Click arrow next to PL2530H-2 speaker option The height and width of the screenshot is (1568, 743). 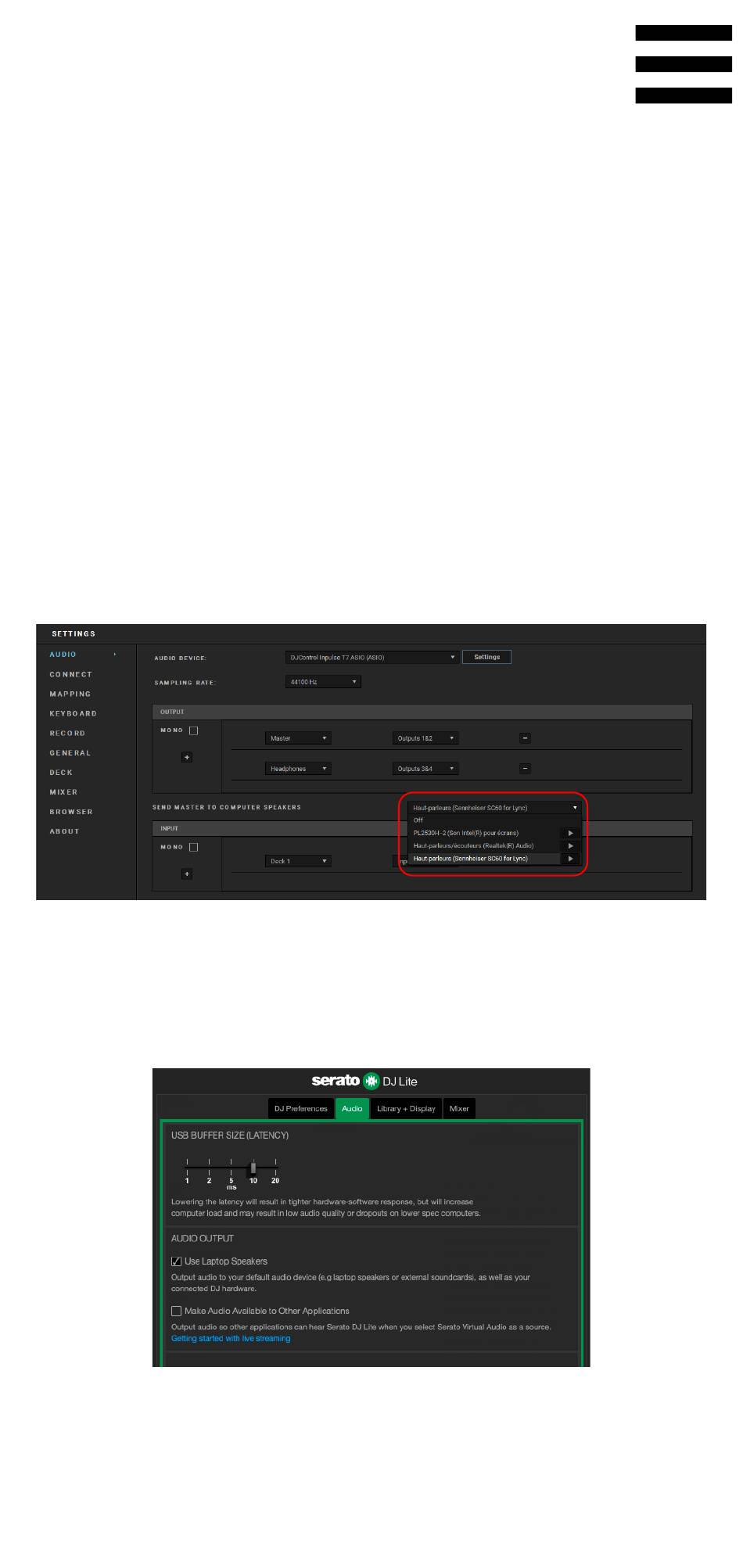(x=571, y=833)
